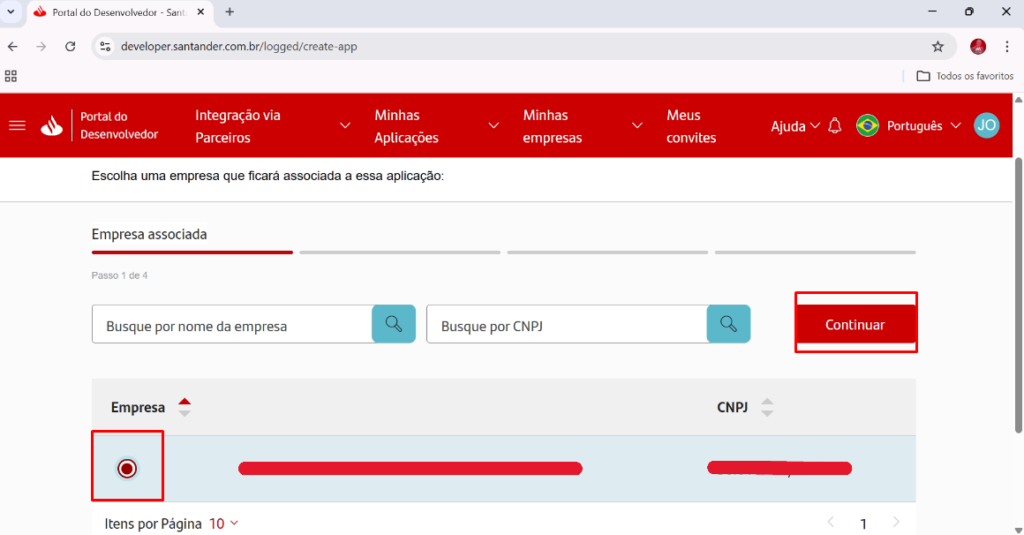Click the CNPJ search magnifier button
The width and height of the screenshot is (1024, 535).
(x=728, y=325)
